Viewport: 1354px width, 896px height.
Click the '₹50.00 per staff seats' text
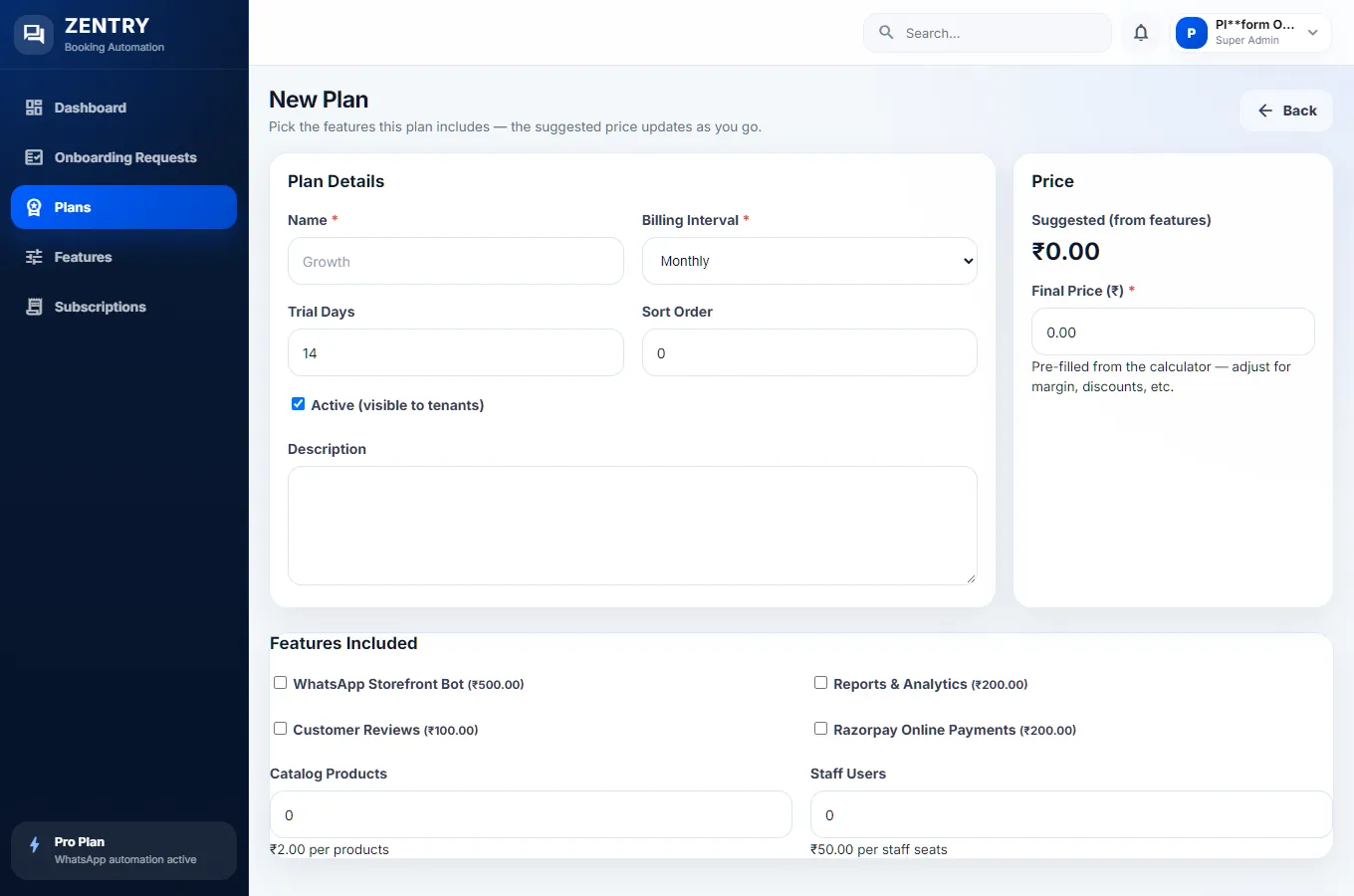pos(879,849)
